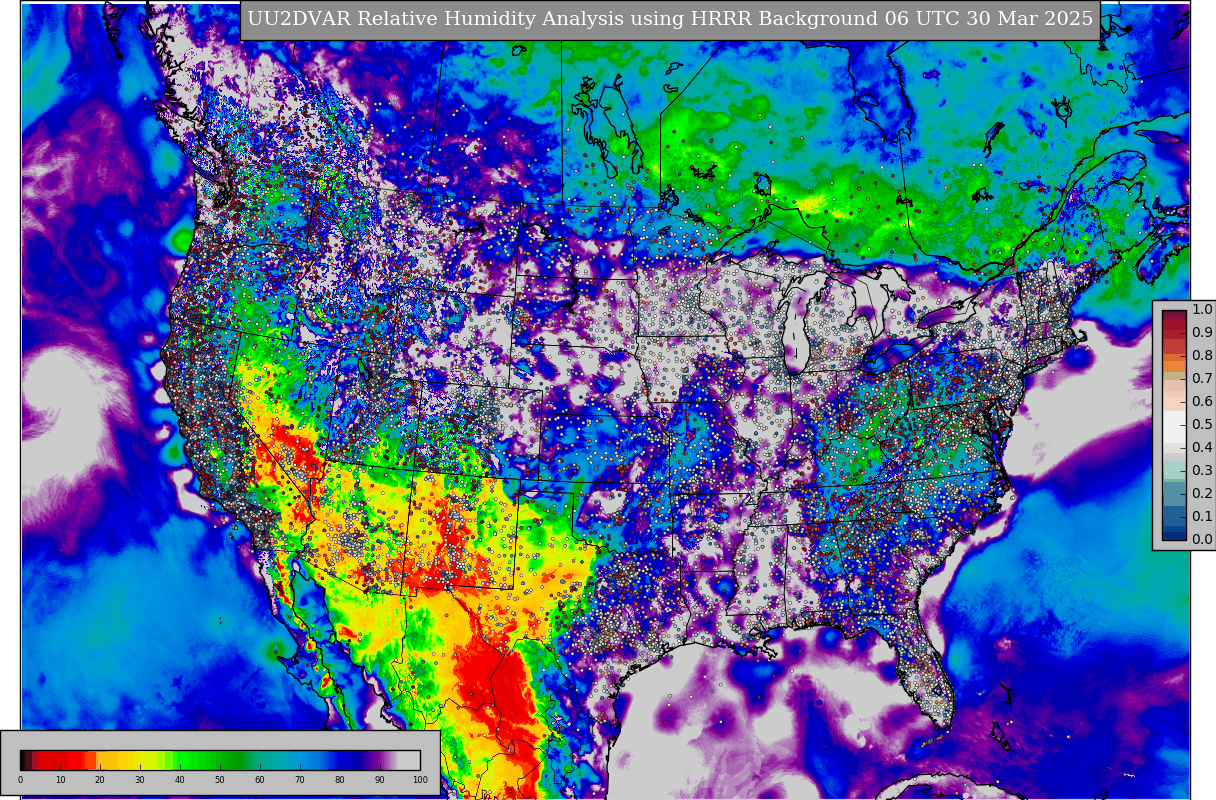Image resolution: width=1216 pixels, height=800 pixels.
Task: Click the "30" tick label on the humidity legend
Action: tap(140, 780)
